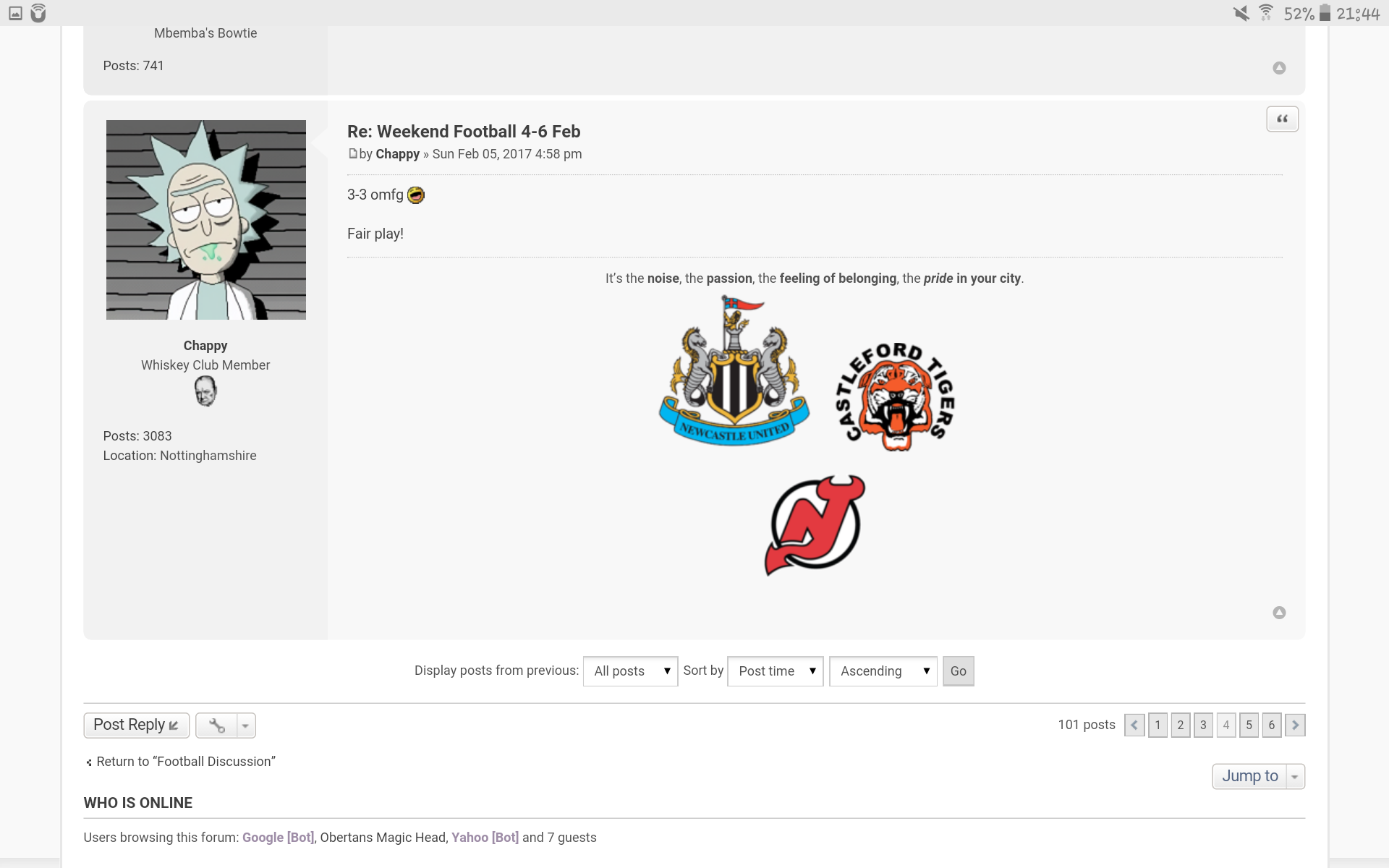The width and height of the screenshot is (1389, 868).
Task: Click the New Jersey Devils logo
Action: tap(815, 525)
